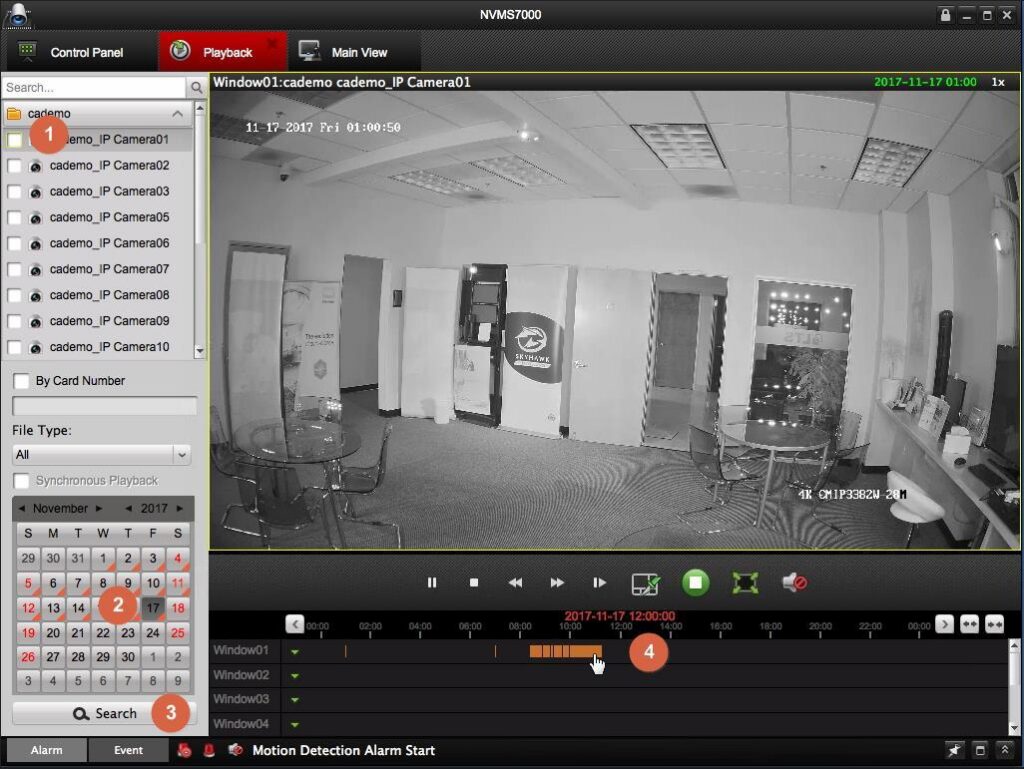This screenshot has height=769, width=1024.
Task: Pin the alarm panel with pin icon
Action: tap(955, 750)
